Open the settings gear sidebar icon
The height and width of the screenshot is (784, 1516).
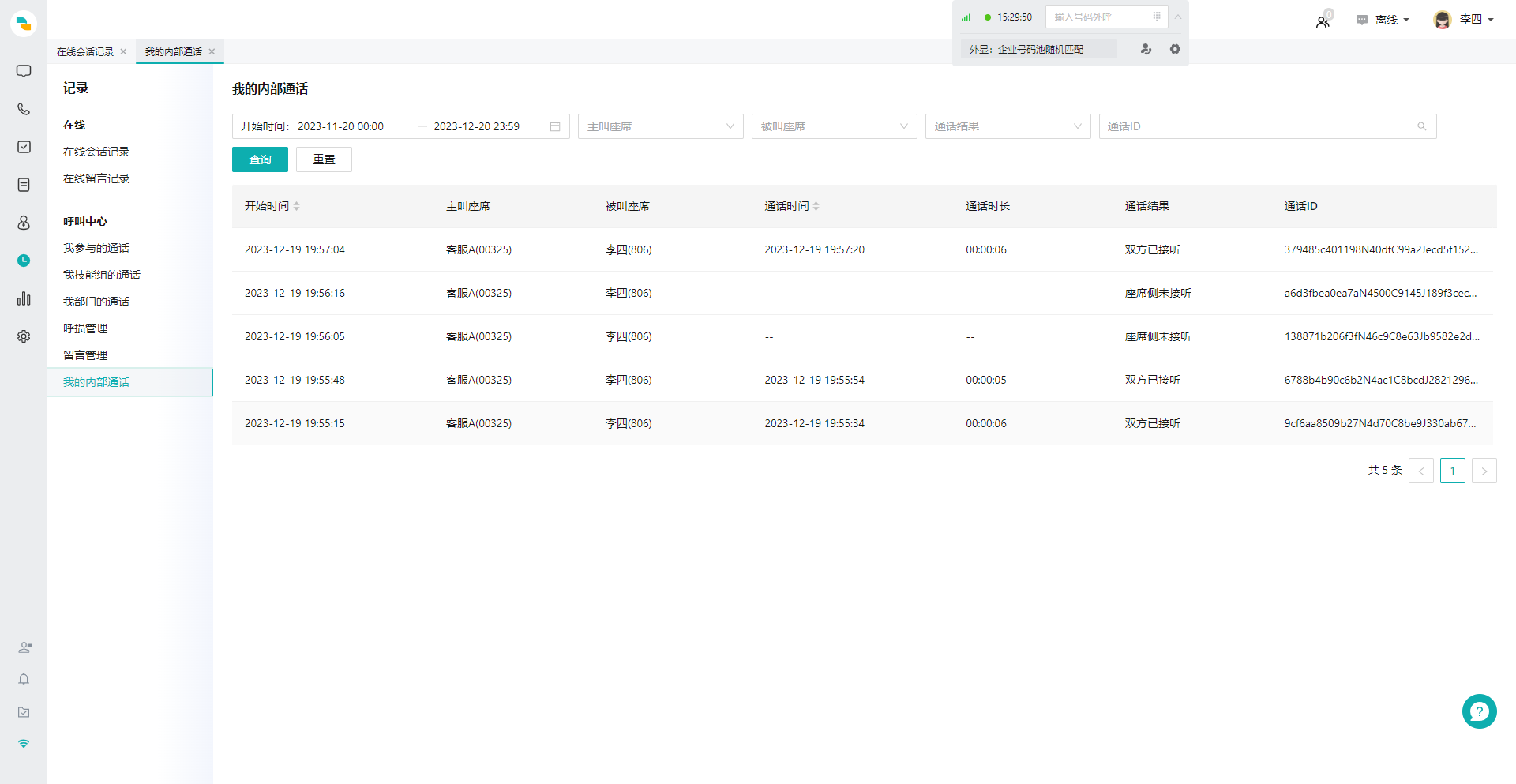24,336
